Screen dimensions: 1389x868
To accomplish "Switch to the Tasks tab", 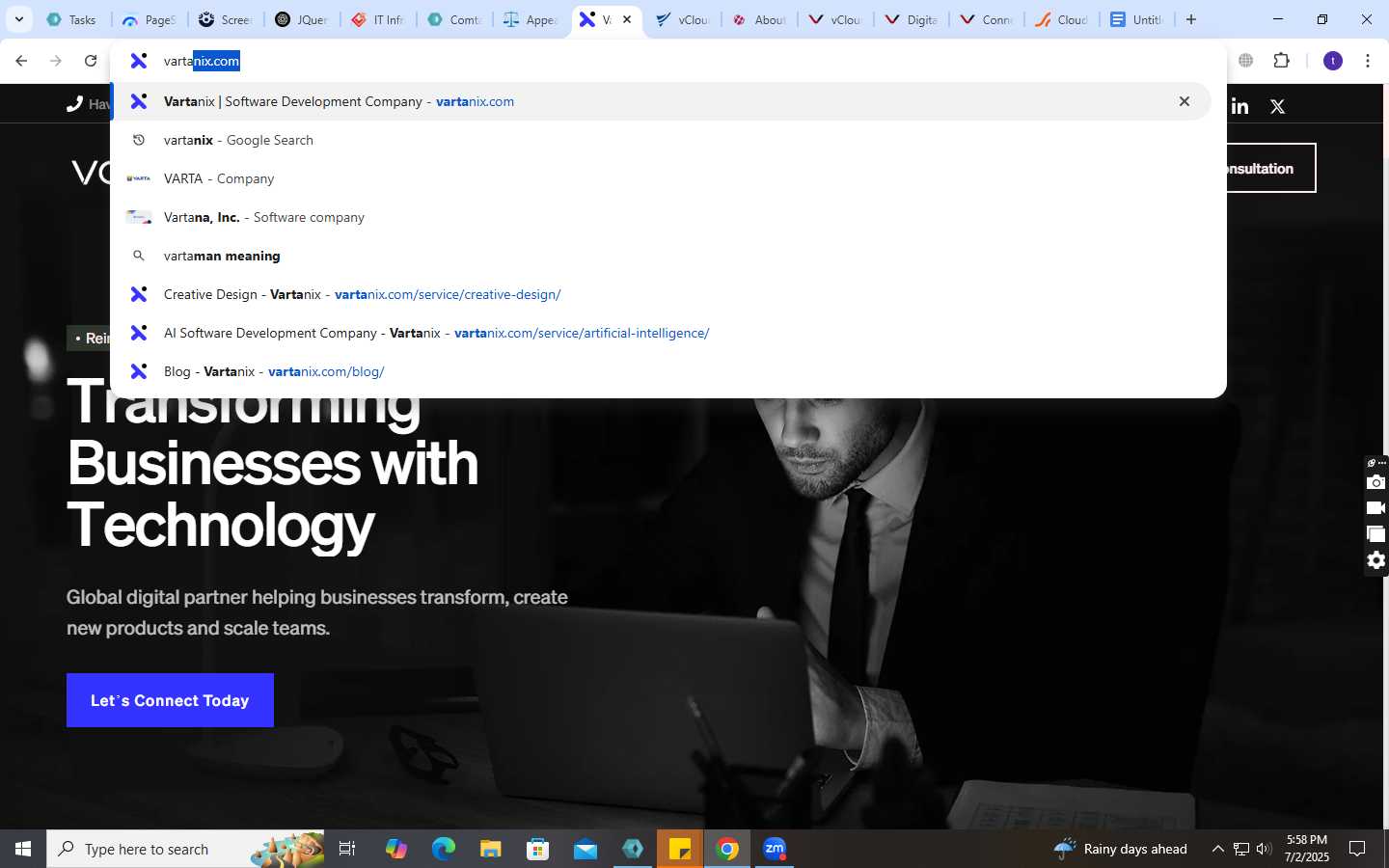I will pos(71,19).
